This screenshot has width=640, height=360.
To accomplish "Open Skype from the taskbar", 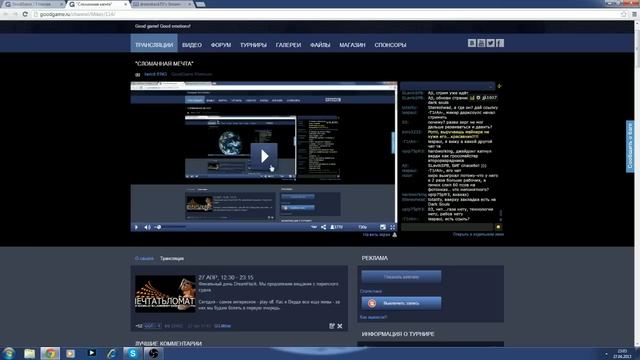I will [x=133, y=353].
